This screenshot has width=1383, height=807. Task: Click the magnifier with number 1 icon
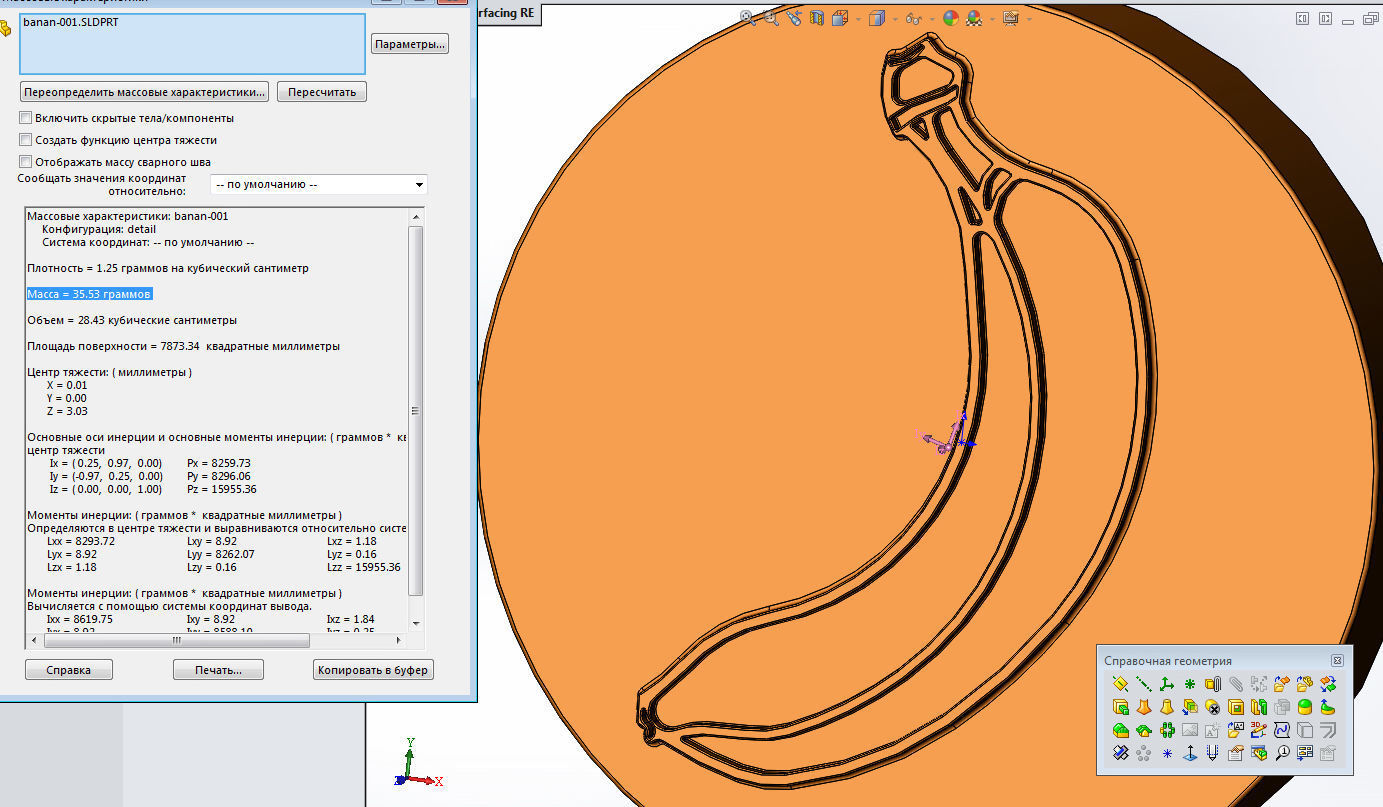[x=1282, y=753]
